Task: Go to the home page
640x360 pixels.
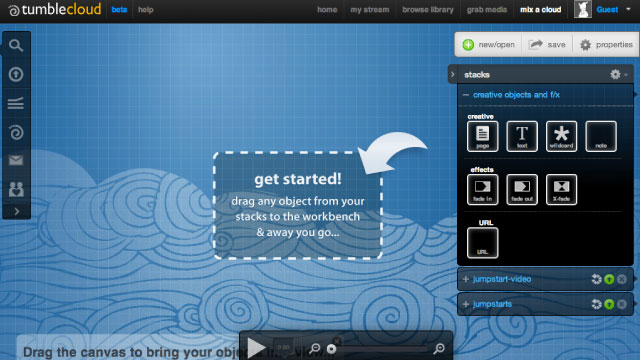Action: click(327, 10)
